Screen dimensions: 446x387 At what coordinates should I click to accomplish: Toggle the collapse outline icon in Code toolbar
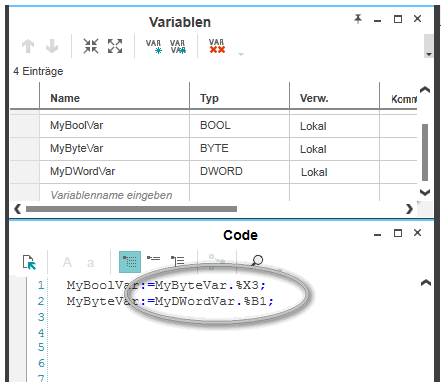click(154, 259)
